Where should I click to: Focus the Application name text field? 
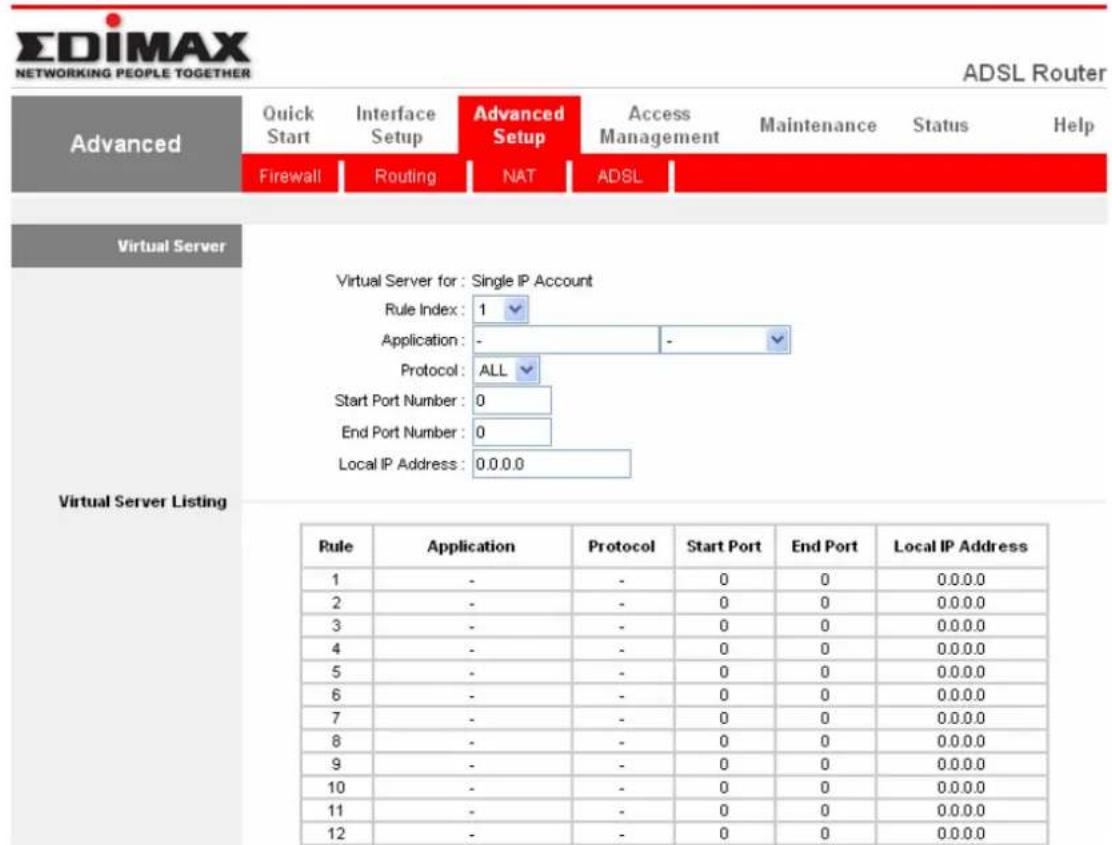point(566,340)
